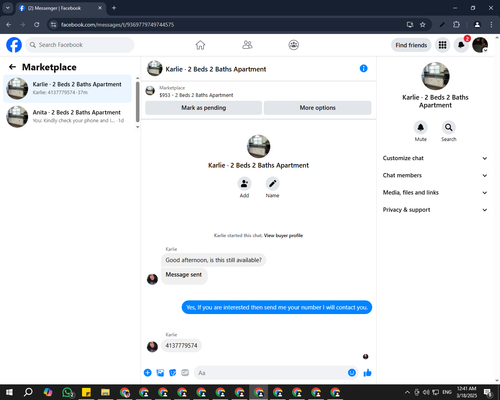
Task: Send a thumbs-up like
Action: tap(367, 373)
